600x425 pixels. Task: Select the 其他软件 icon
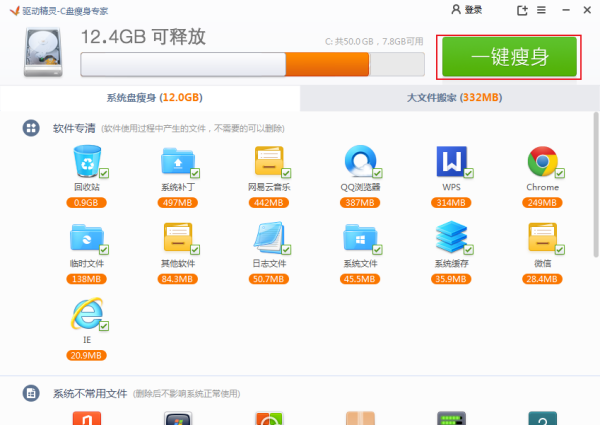(x=178, y=237)
